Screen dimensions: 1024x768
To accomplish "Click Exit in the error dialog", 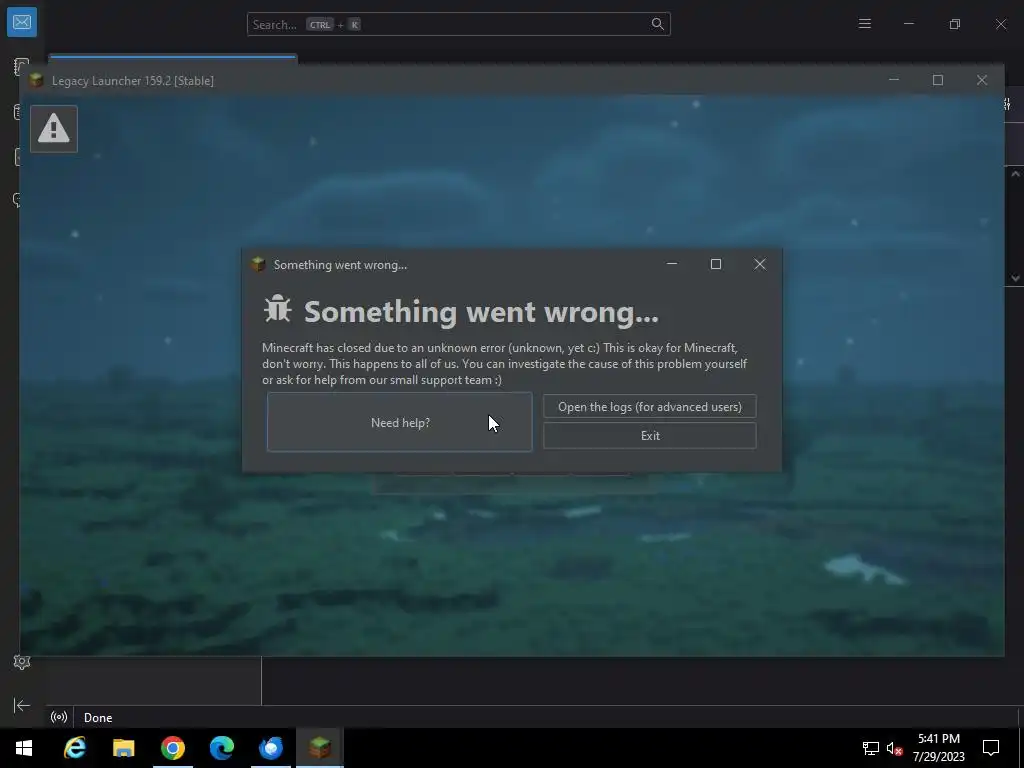I will pyautogui.click(x=650, y=436).
